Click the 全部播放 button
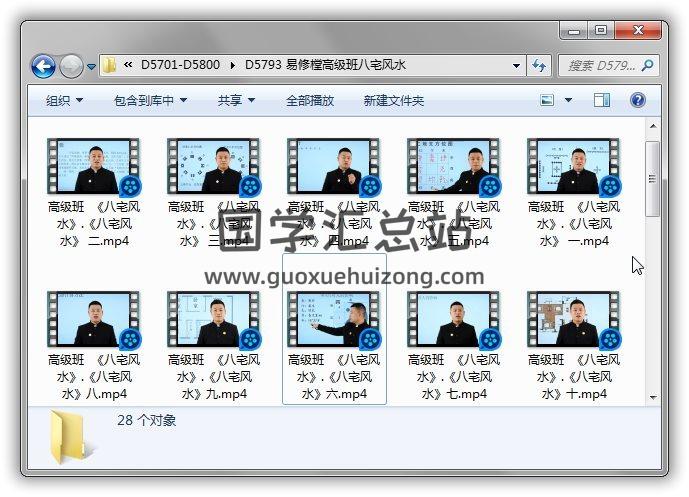Image resolution: width=689 pixels, height=497 pixels. click(310, 101)
